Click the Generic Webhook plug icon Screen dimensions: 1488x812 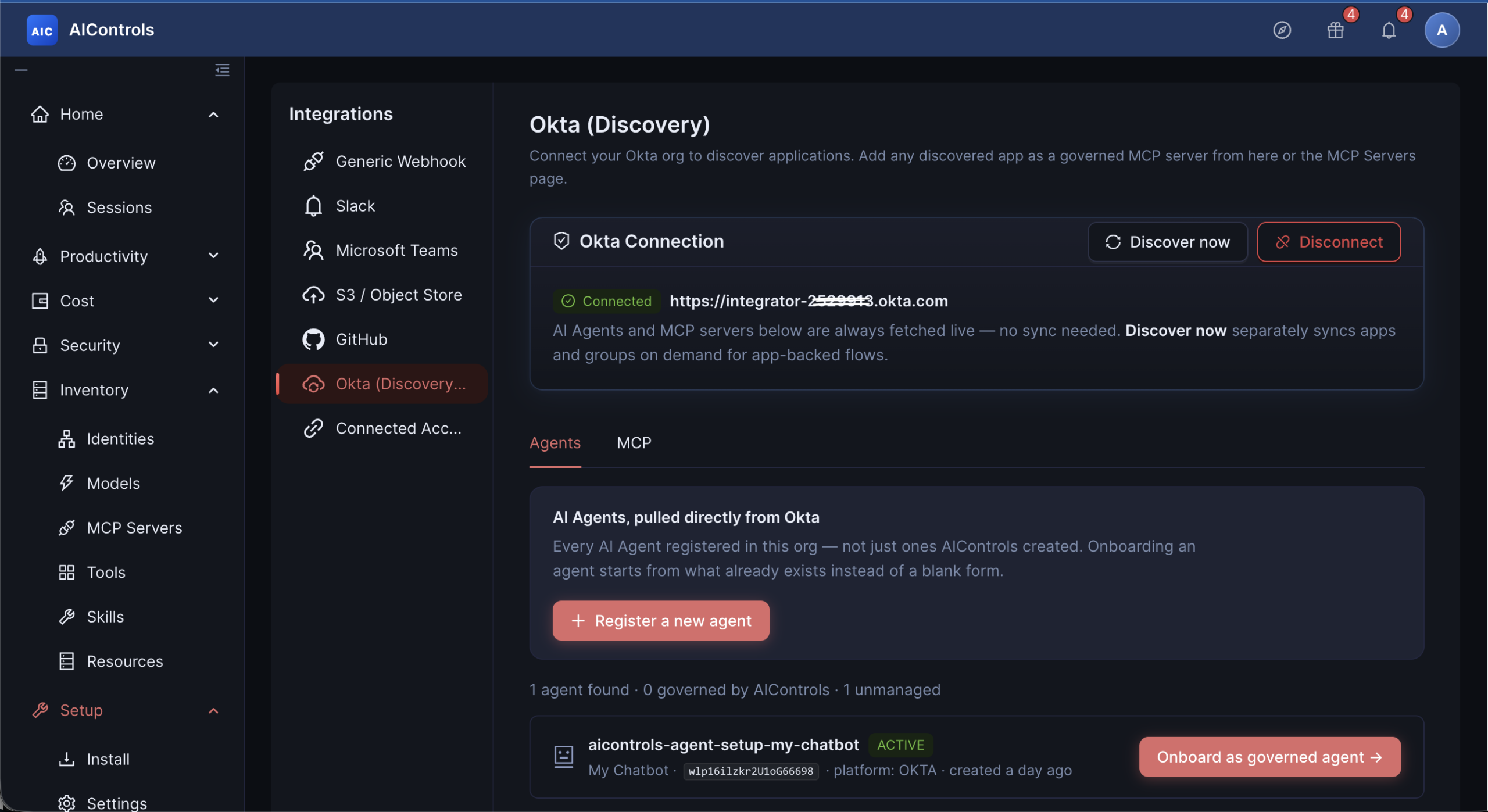pos(313,162)
